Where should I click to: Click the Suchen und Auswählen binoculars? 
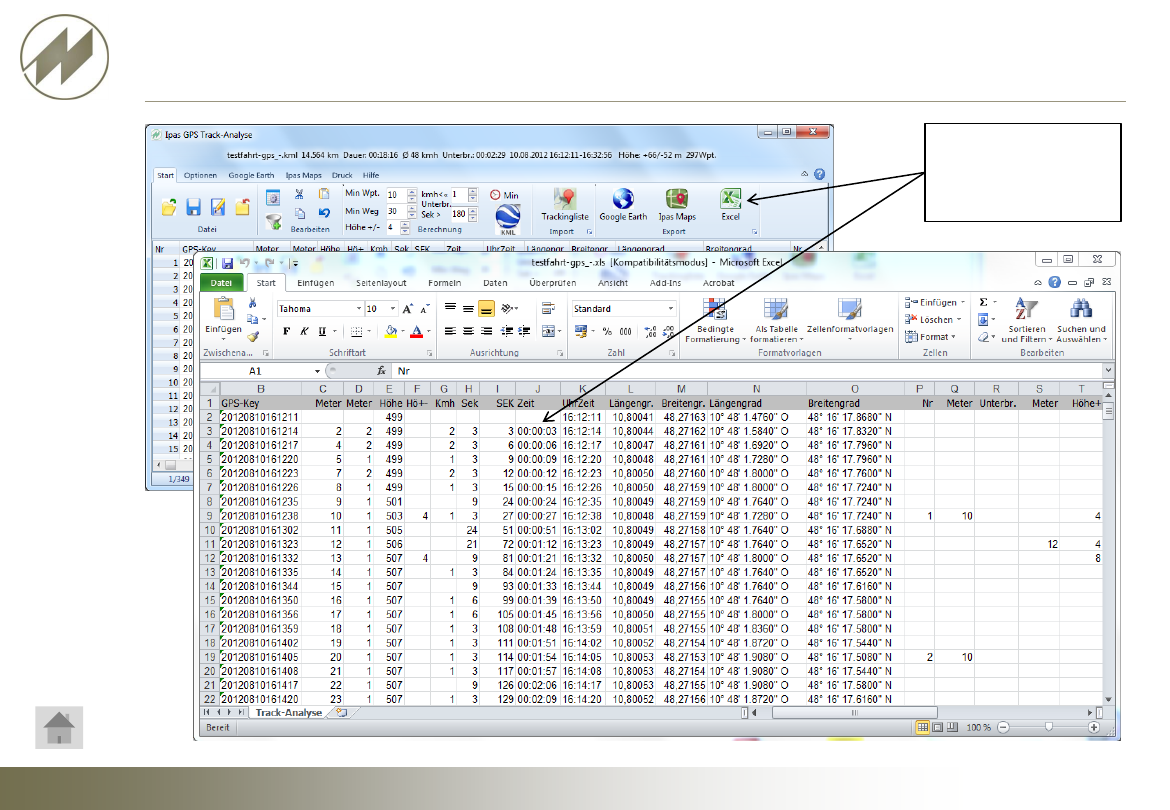tap(1080, 309)
